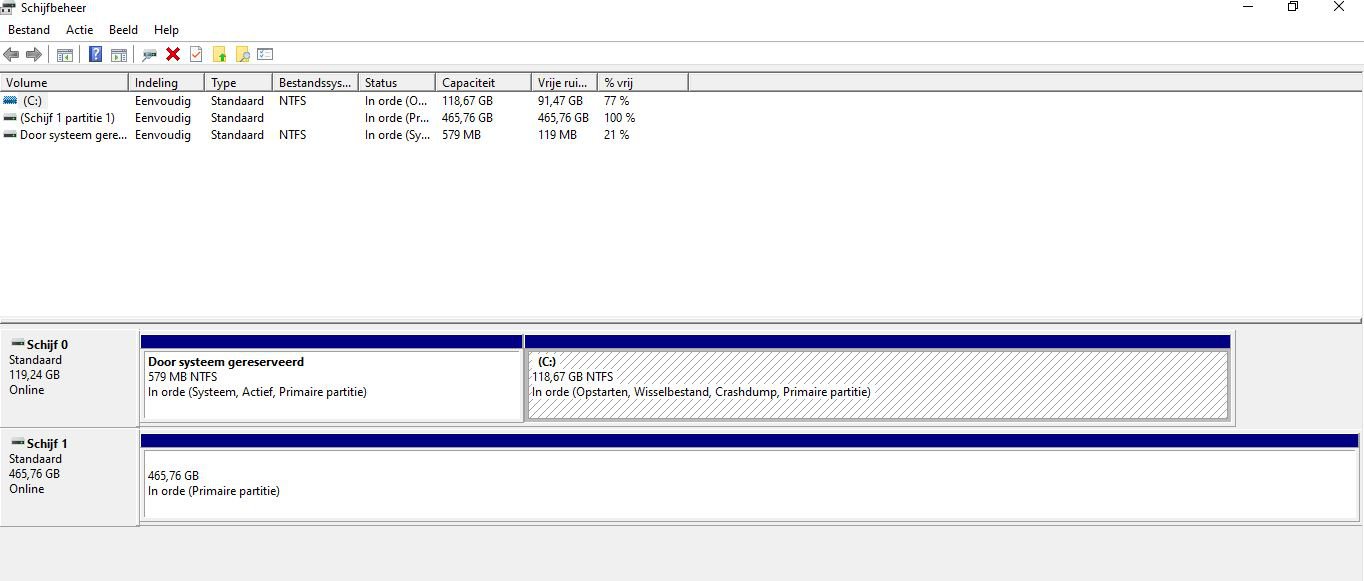The image size is (1364, 581).
Task: Select the Door systeem gereserveerd partition block
Action: pos(332,379)
